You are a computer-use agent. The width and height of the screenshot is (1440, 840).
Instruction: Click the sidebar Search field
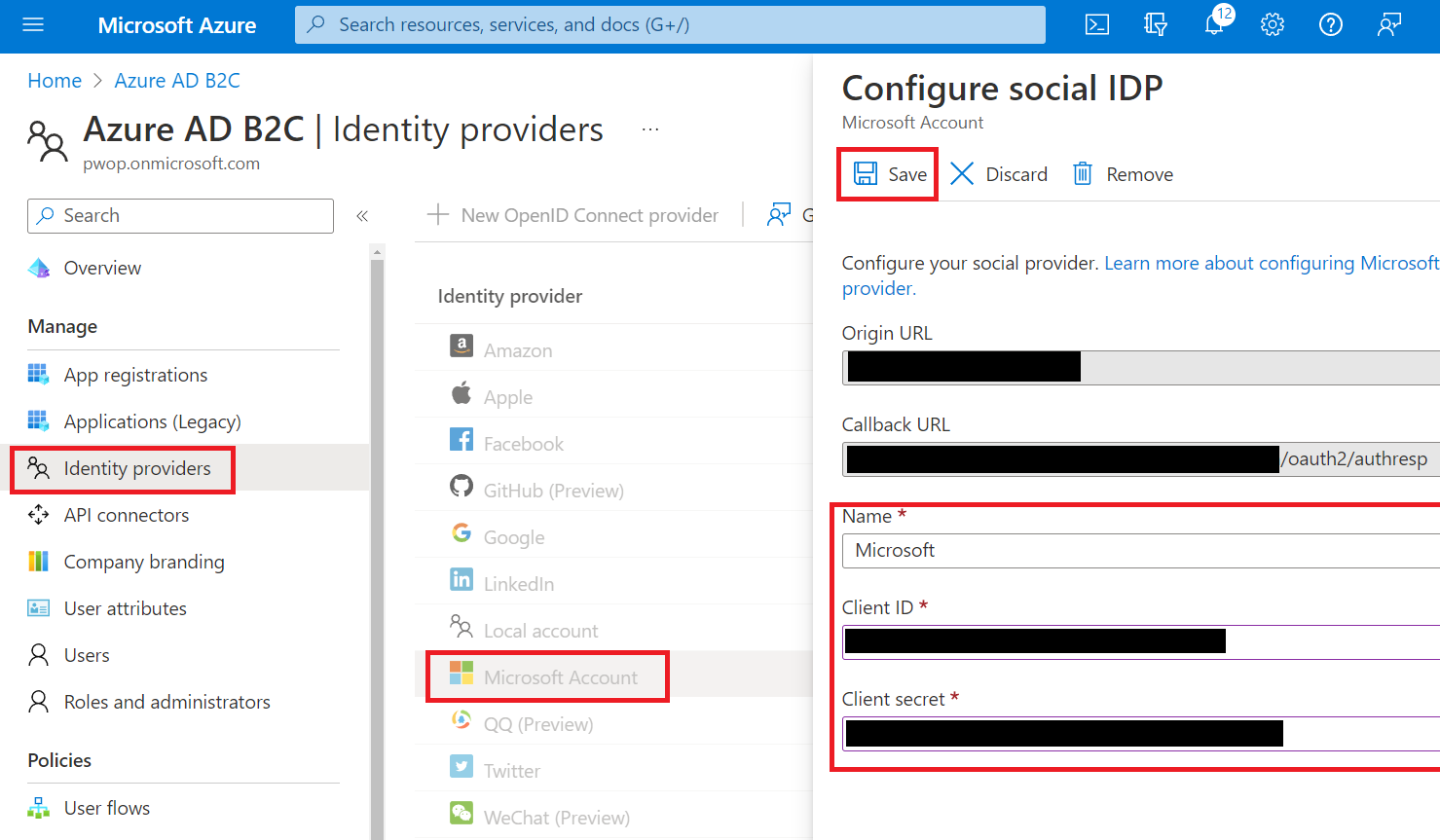180,216
